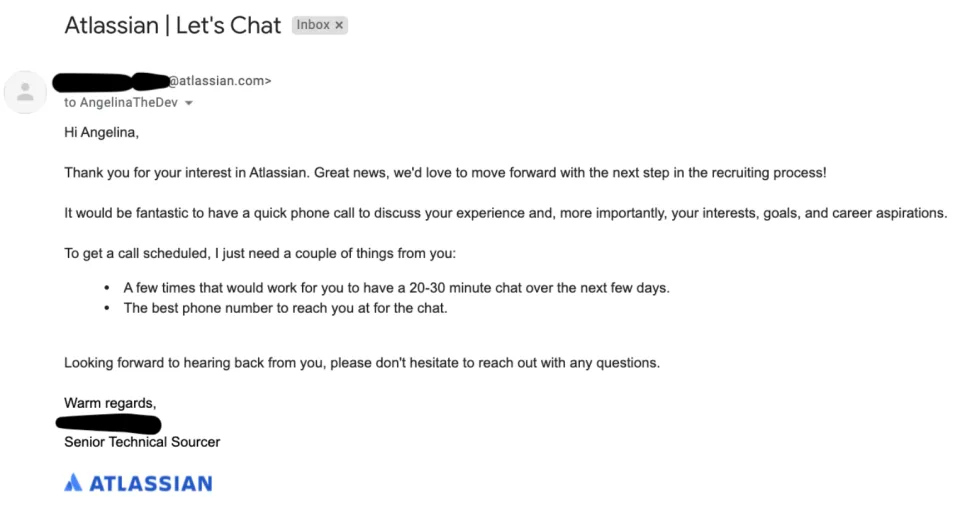Screen dimensions: 960x508
Task: Open the sender's profile avatar
Action: [x=25, y=92]
